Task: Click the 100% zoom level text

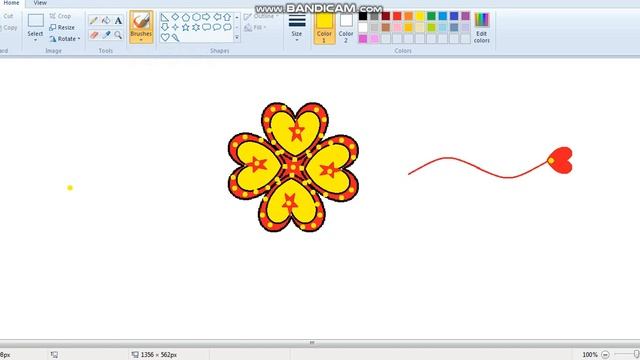Action: coord(590,355)
